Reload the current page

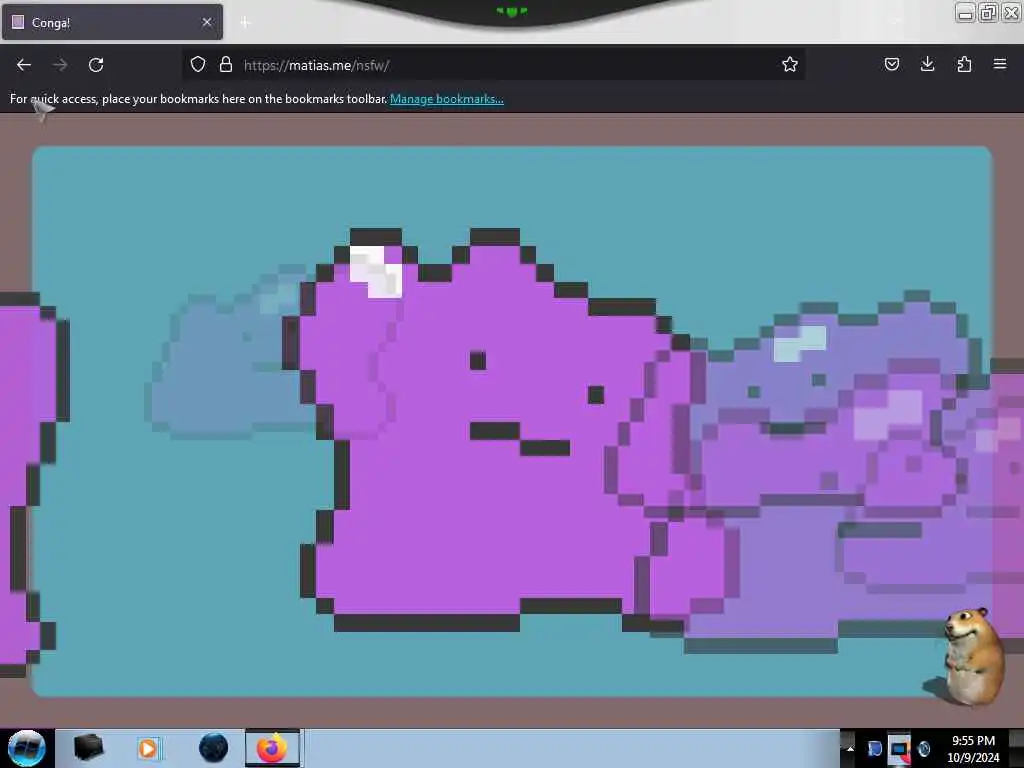(96, 65)
